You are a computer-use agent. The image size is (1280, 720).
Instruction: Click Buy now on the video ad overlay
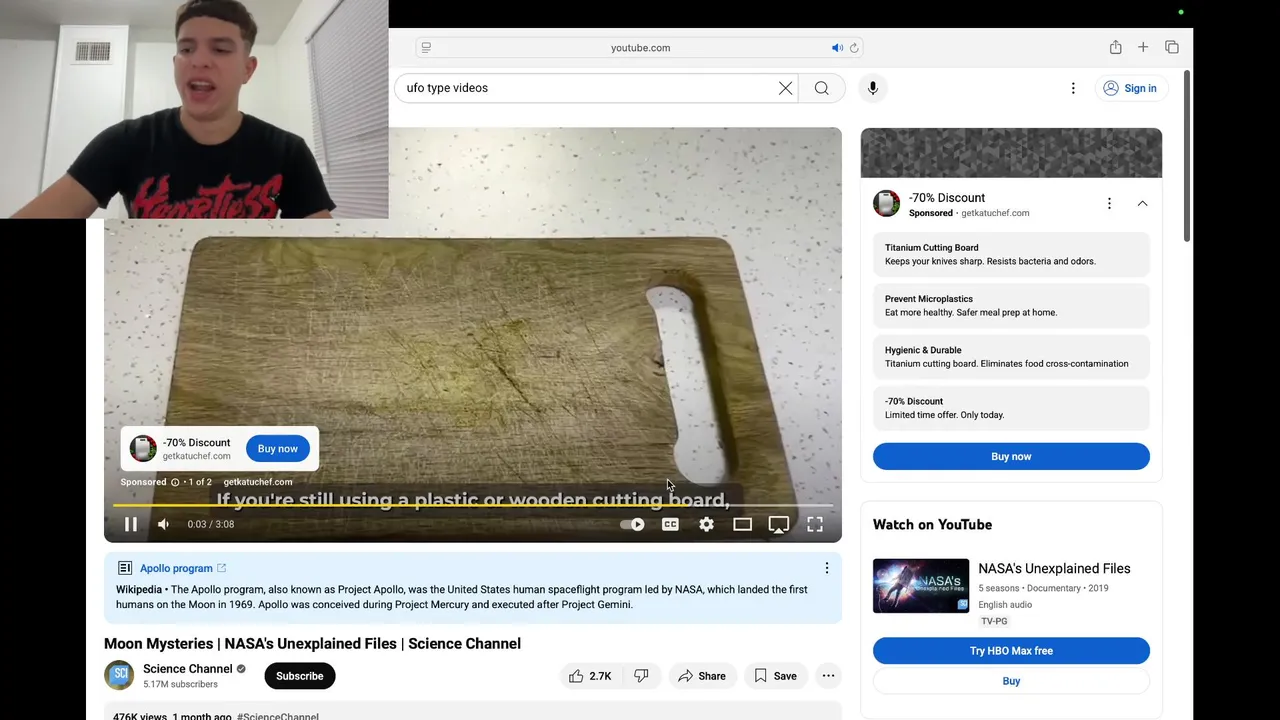pyautogui.click(x=278, y=449)
